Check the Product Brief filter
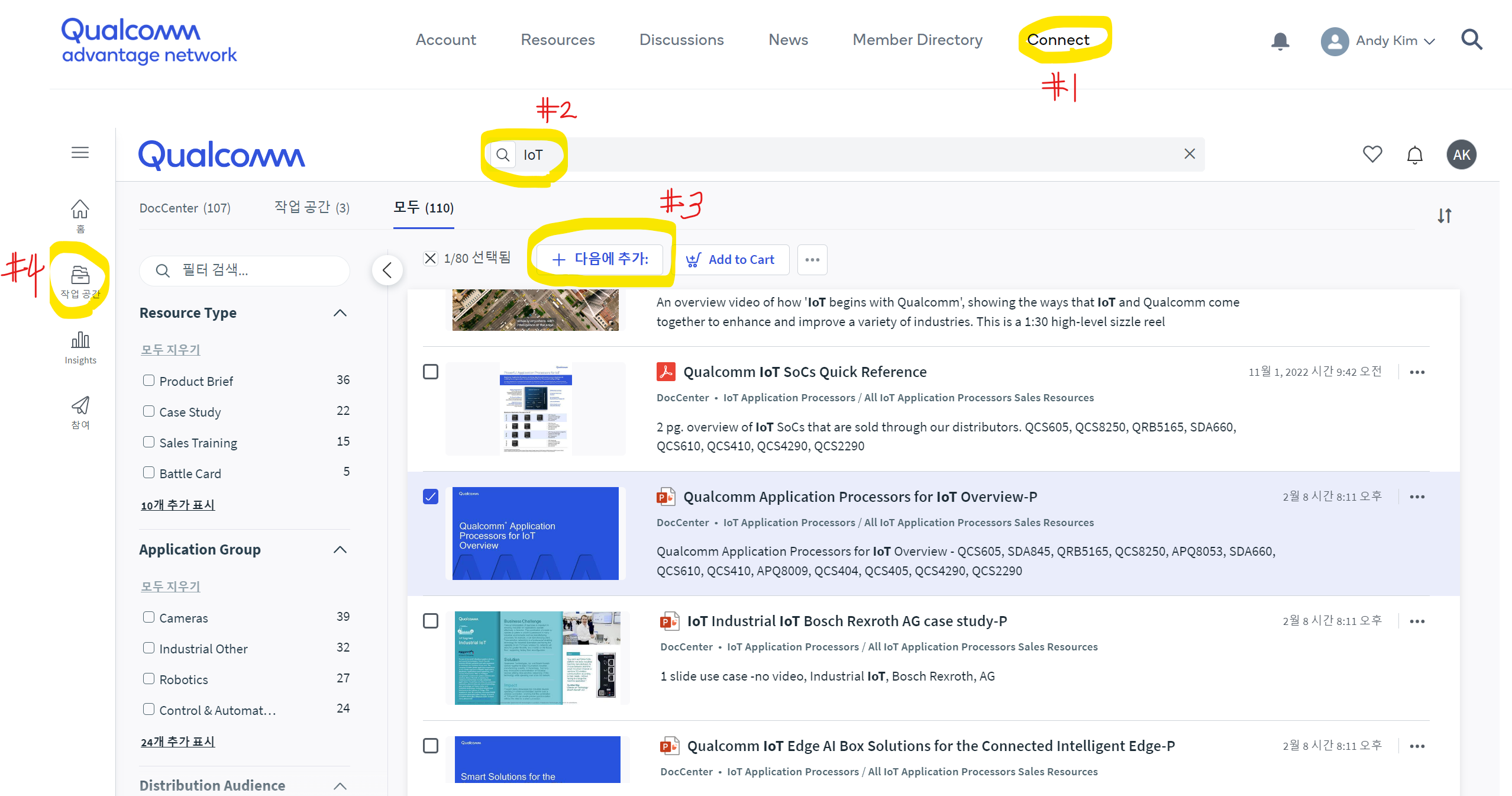 (x=148, y=381)
